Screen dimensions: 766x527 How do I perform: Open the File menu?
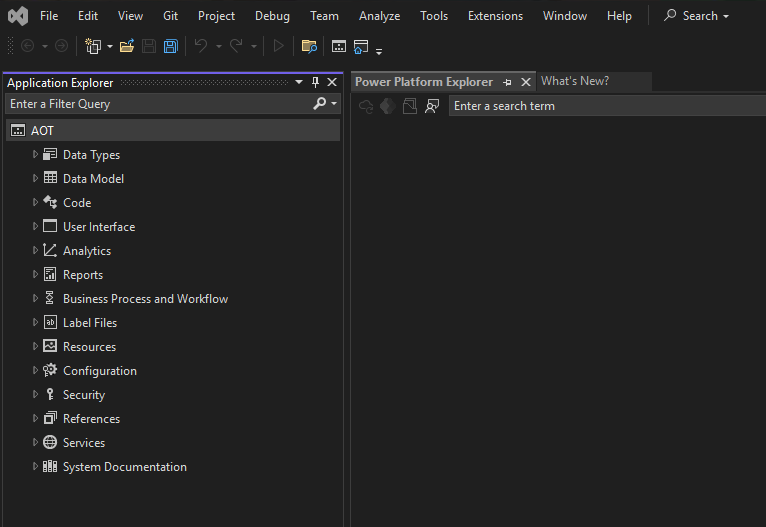point(49,16)
